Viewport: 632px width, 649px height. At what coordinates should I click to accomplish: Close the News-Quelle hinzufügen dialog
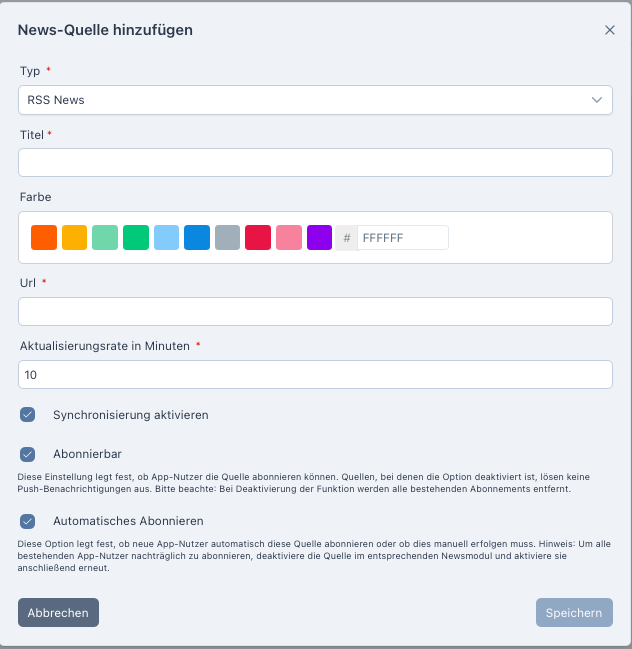610,30
